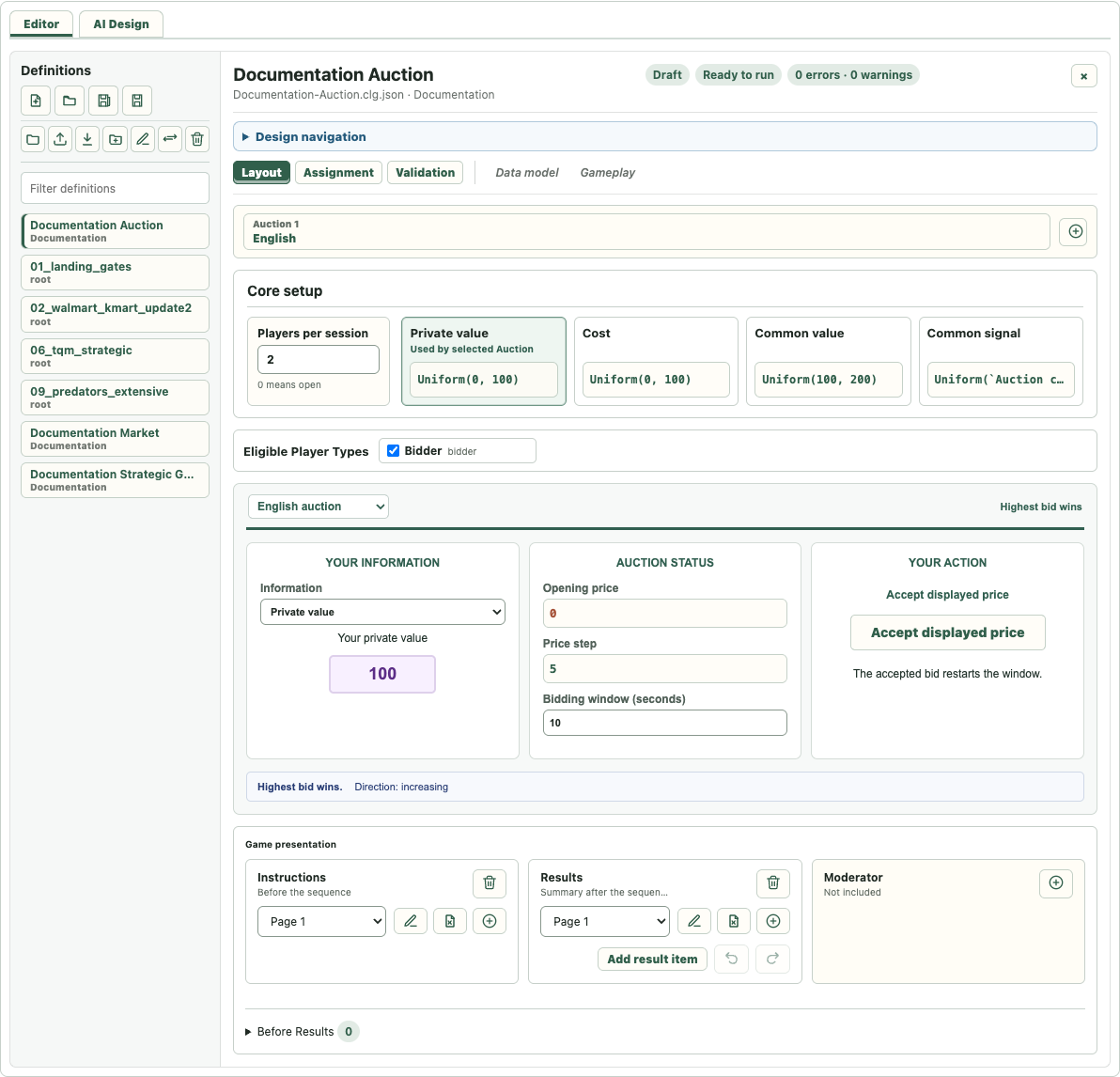Select 02_walmart_kmart_update2 definition
Screen dimensions: 1120x1077
coord(115,315)
